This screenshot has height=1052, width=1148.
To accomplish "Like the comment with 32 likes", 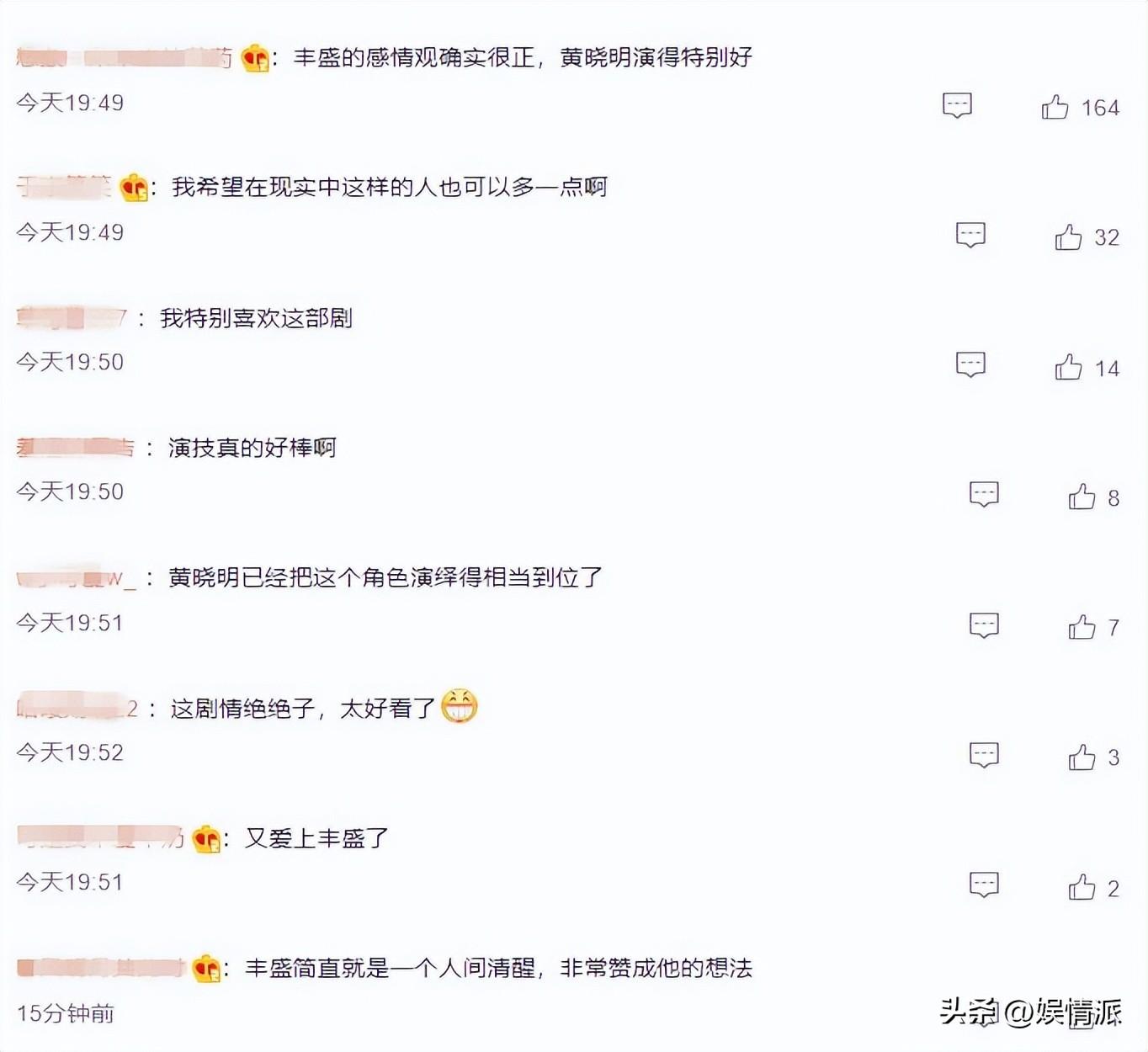I will pos(1068,237).
